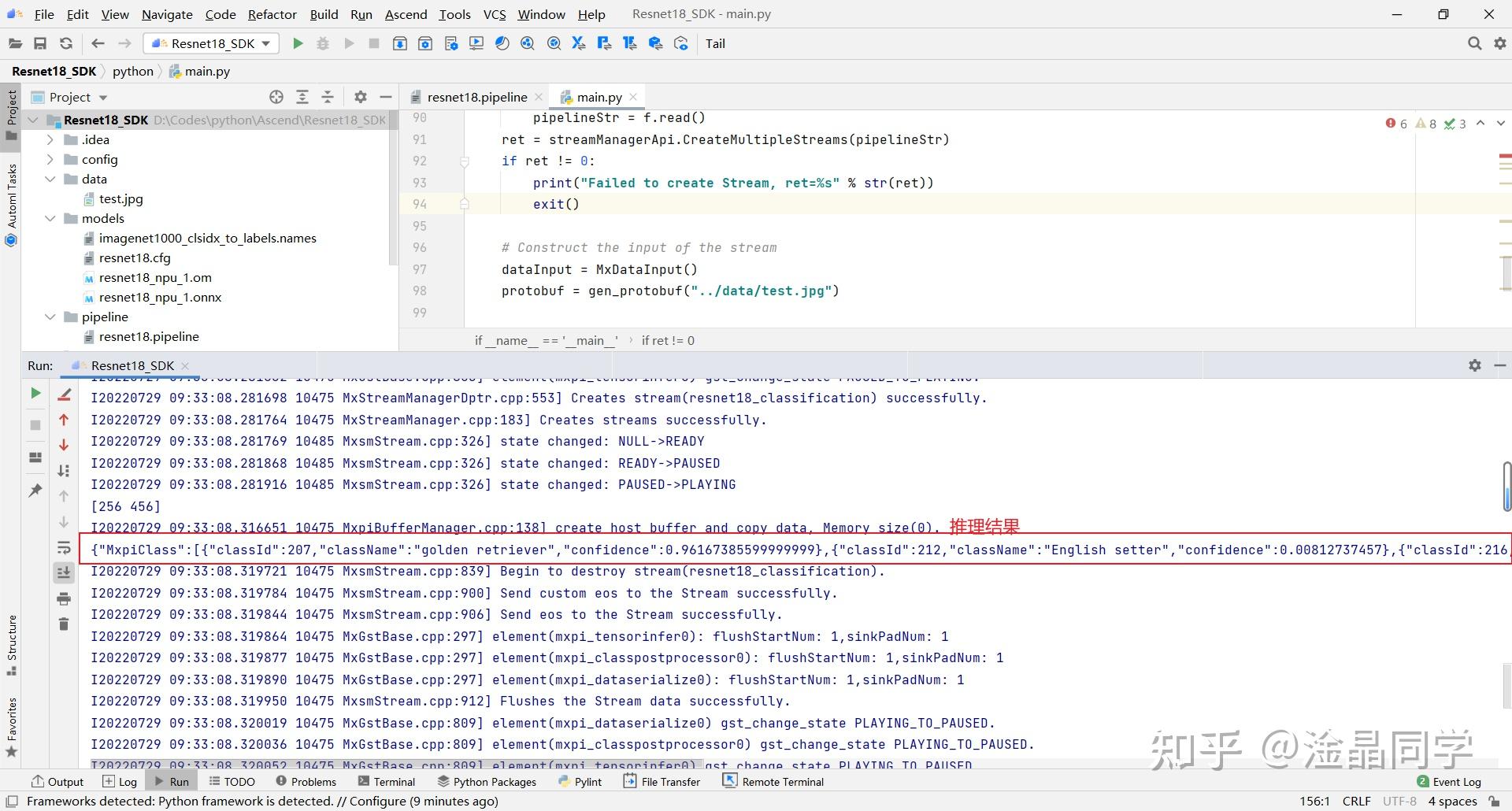The height and width of the screenshot is (811, 1512).
Task: Click the Save All icon
Action: point(40,43)
